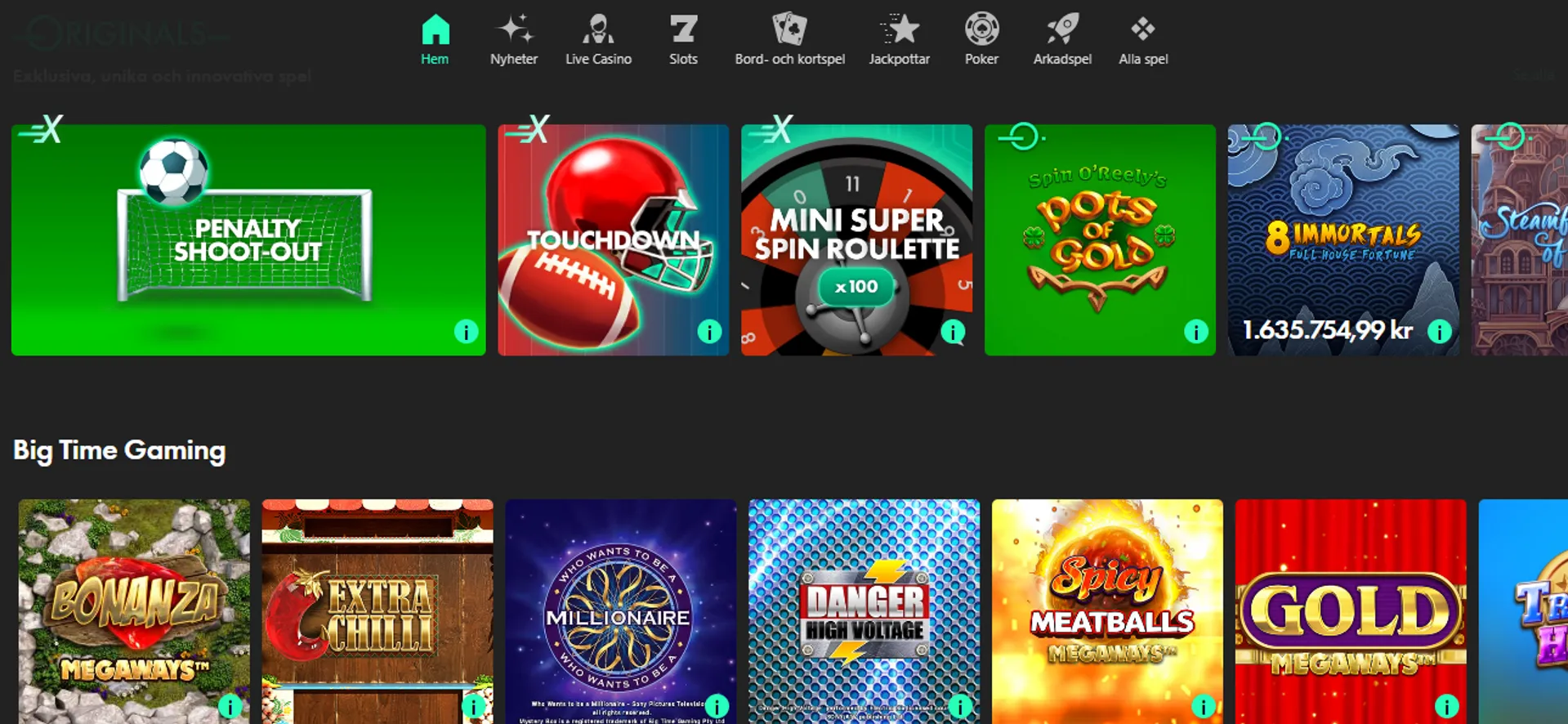1568x724 pixels.
Task: Show info for Gold Megaways
Action: 1447,706
